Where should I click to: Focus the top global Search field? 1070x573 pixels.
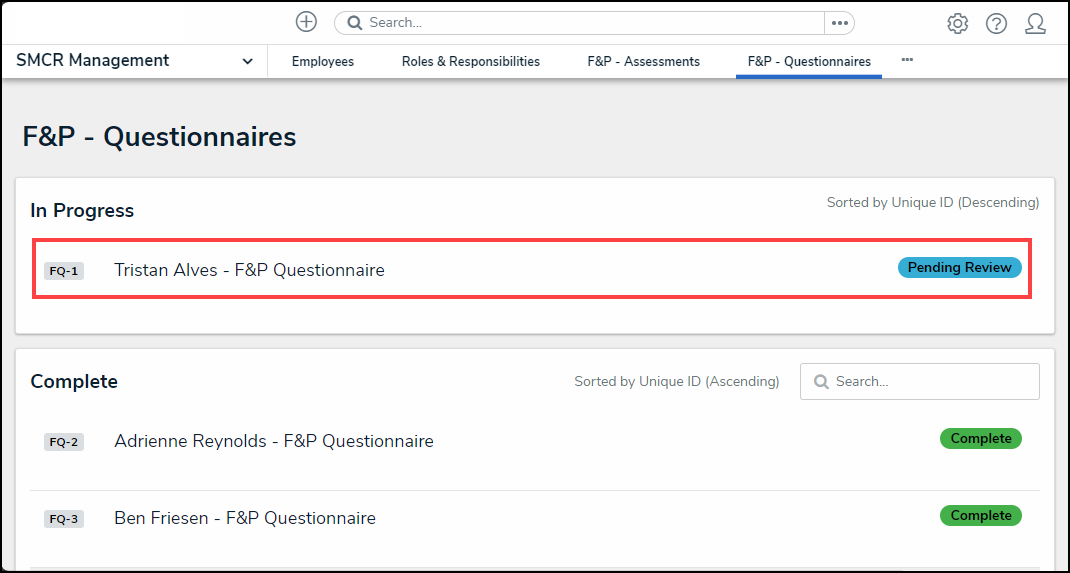(x=590, y=23)
